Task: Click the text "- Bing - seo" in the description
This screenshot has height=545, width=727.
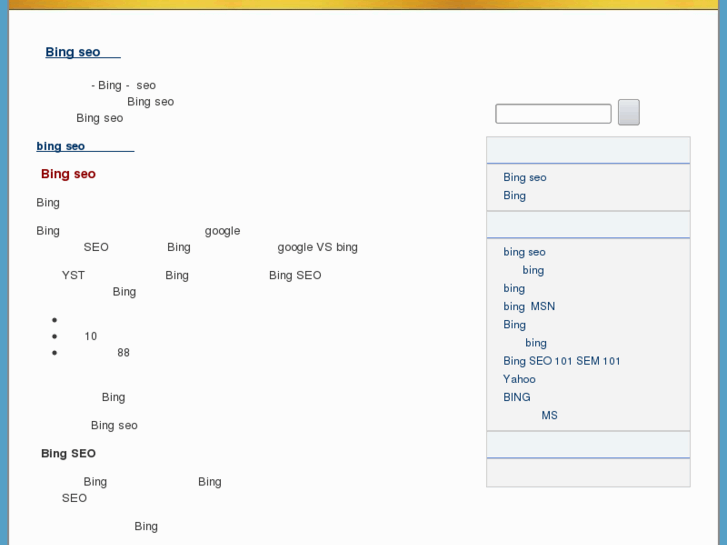Action: coord(123,85)
